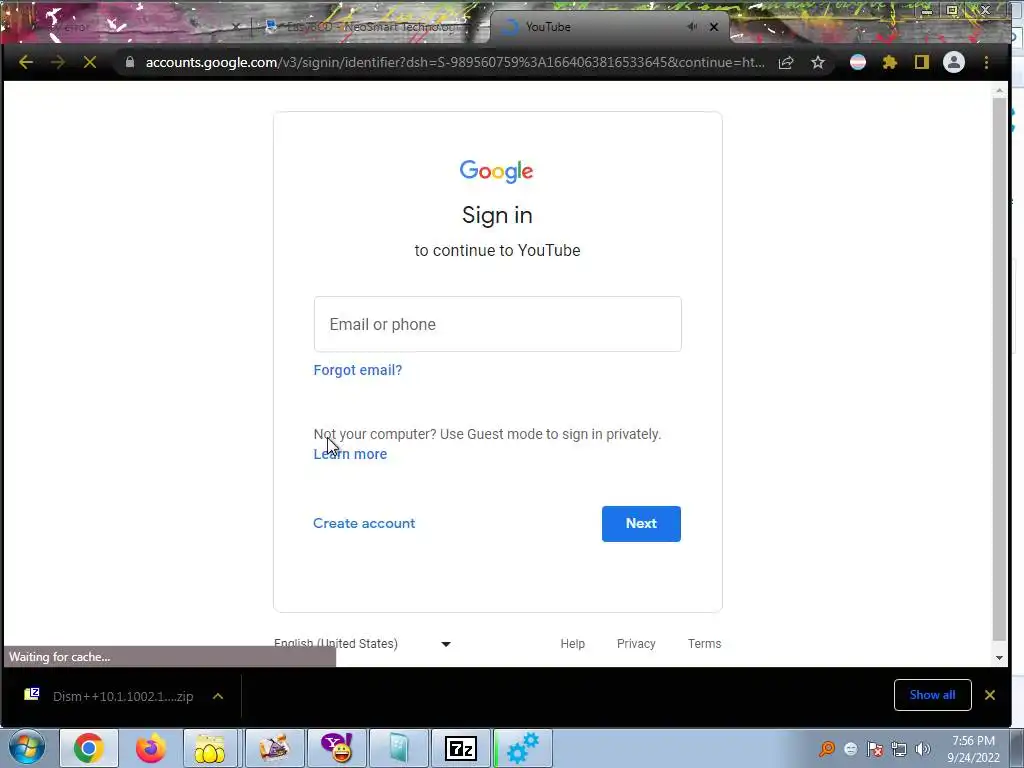Expand options for the Dism++ zip download
1024x768 pixels.
coord(218,696)
